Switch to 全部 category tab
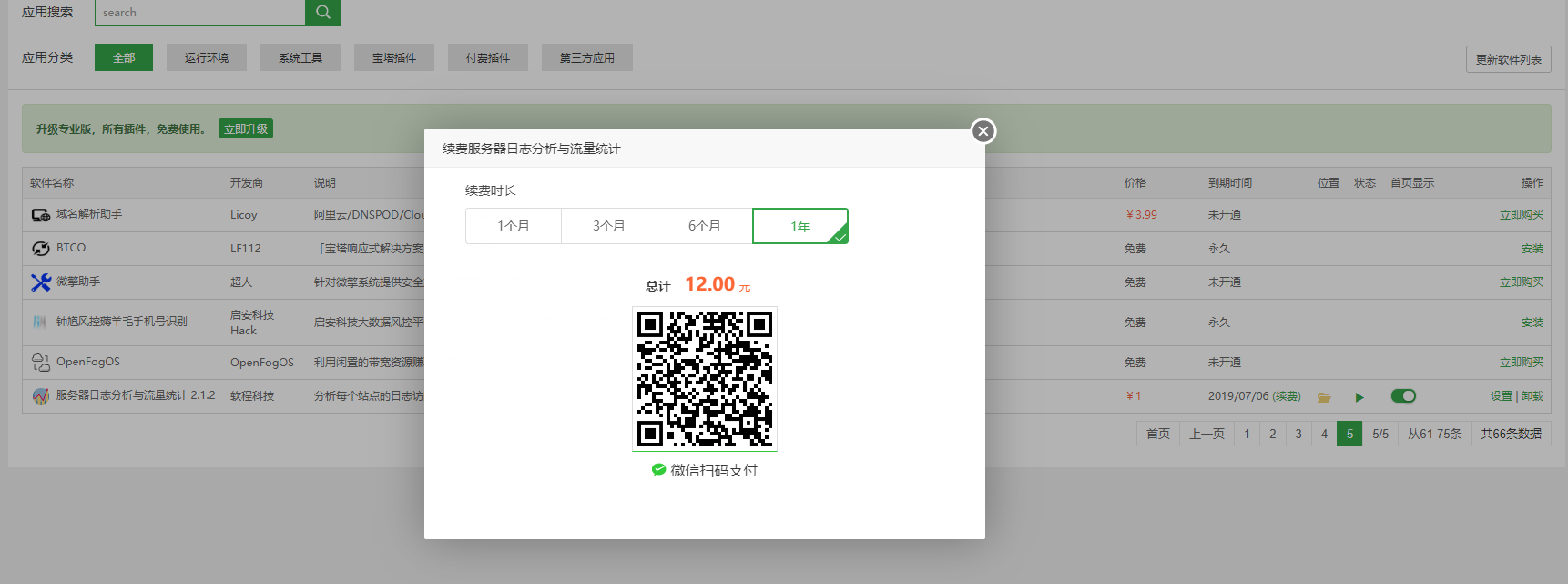1568x584 pixels. pyautogui.click(x=124, y=57)
